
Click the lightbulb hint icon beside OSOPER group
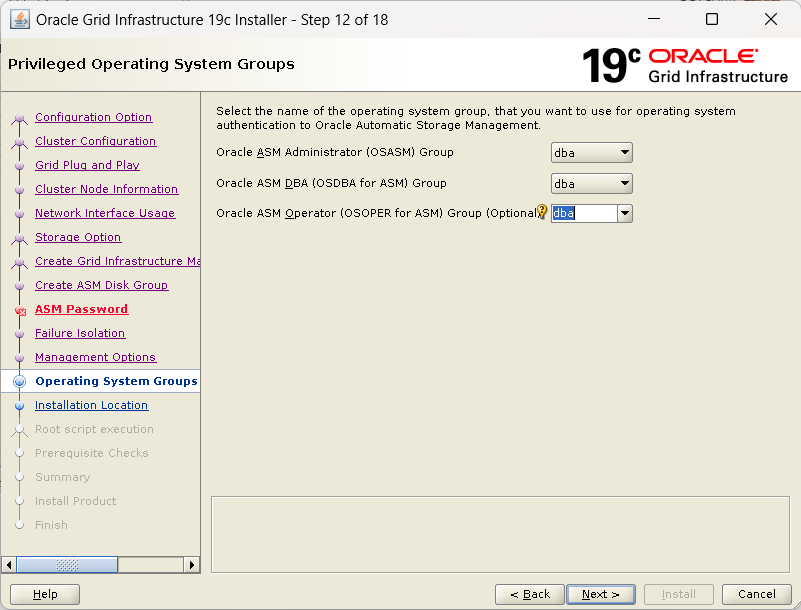pyautogui.click(x=542, y=212)
